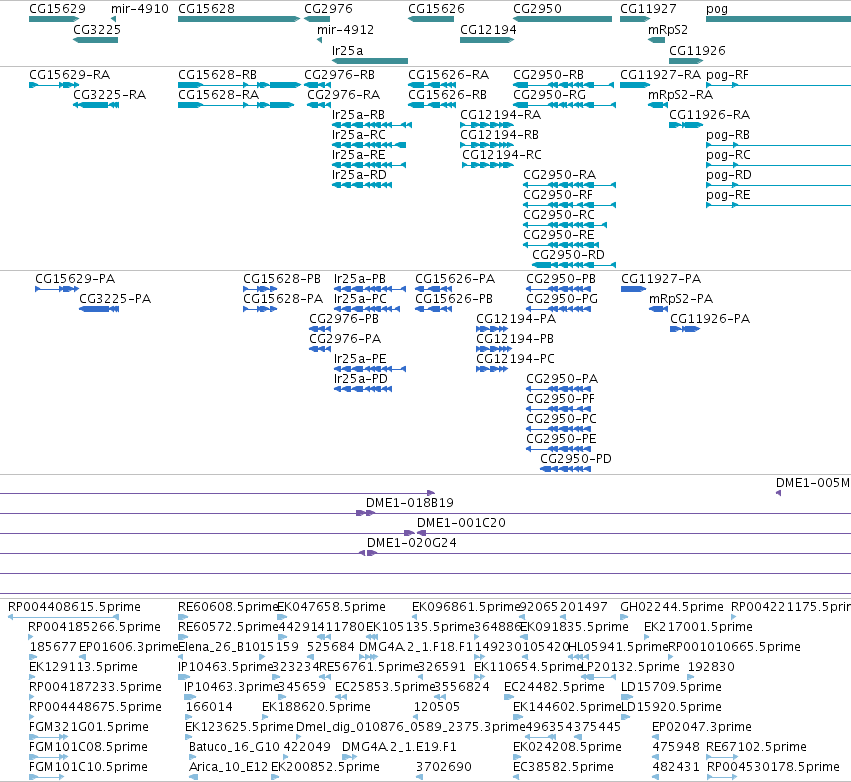This screenshot has height=782, width=851.
Task: Select protein CG2950-PG
Action: tap(558, 309)
